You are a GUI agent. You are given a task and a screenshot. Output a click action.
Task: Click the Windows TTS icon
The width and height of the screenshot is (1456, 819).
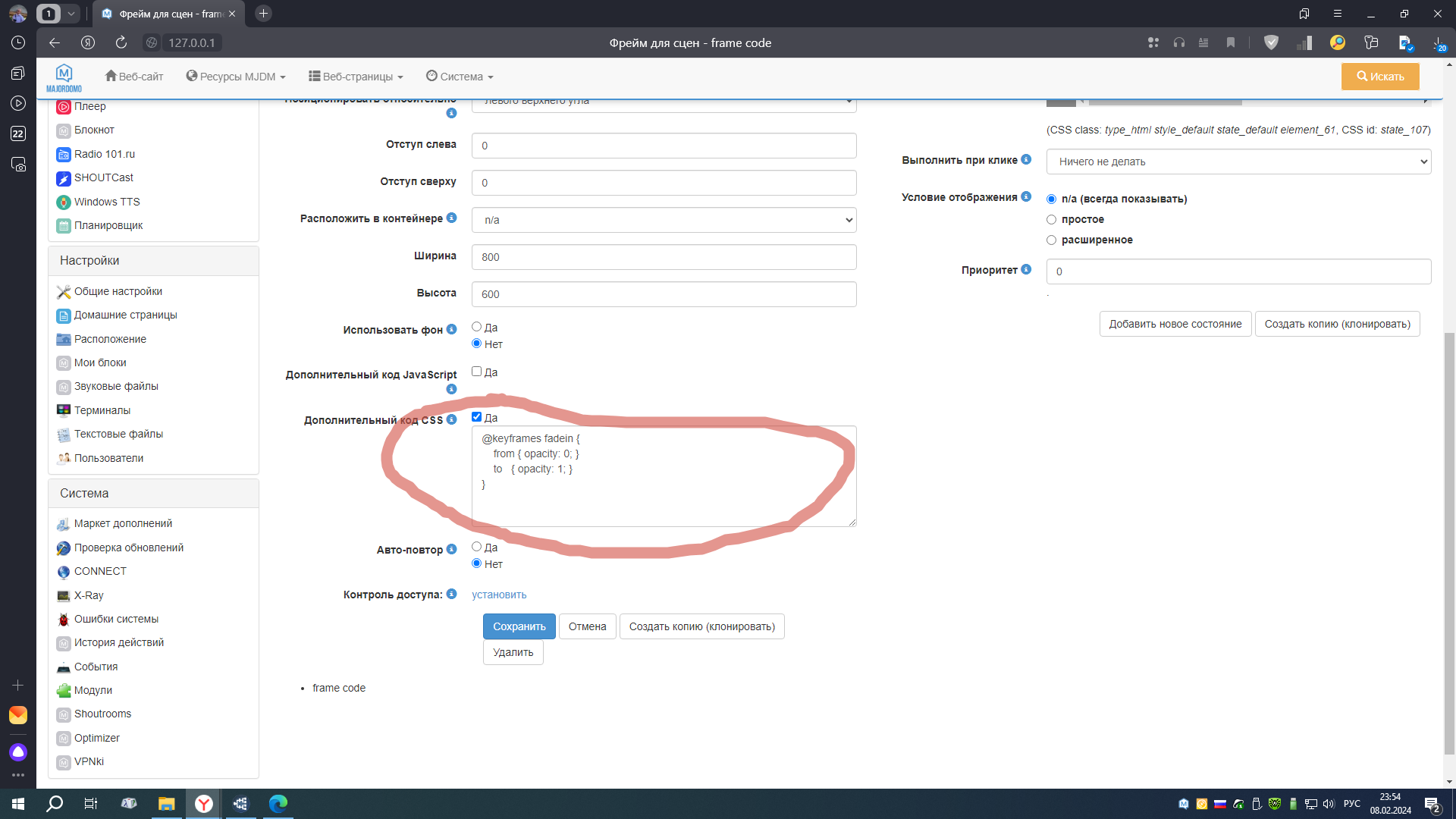click(x=64, y=202)
